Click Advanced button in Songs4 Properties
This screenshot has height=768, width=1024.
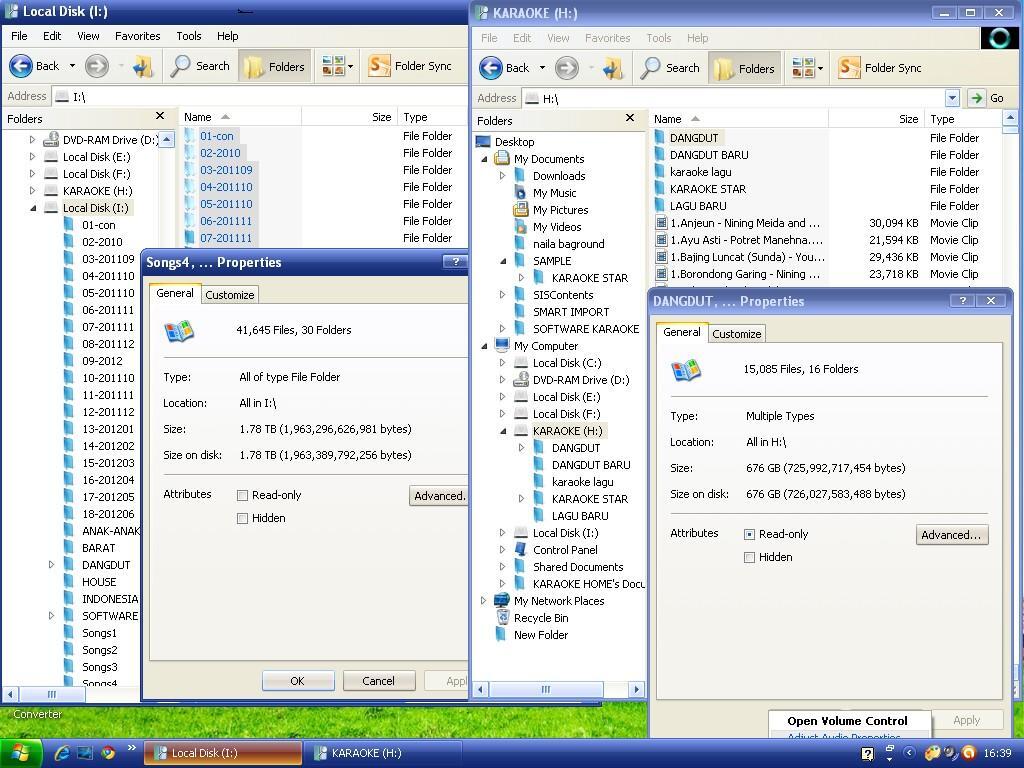coord(438,496)
